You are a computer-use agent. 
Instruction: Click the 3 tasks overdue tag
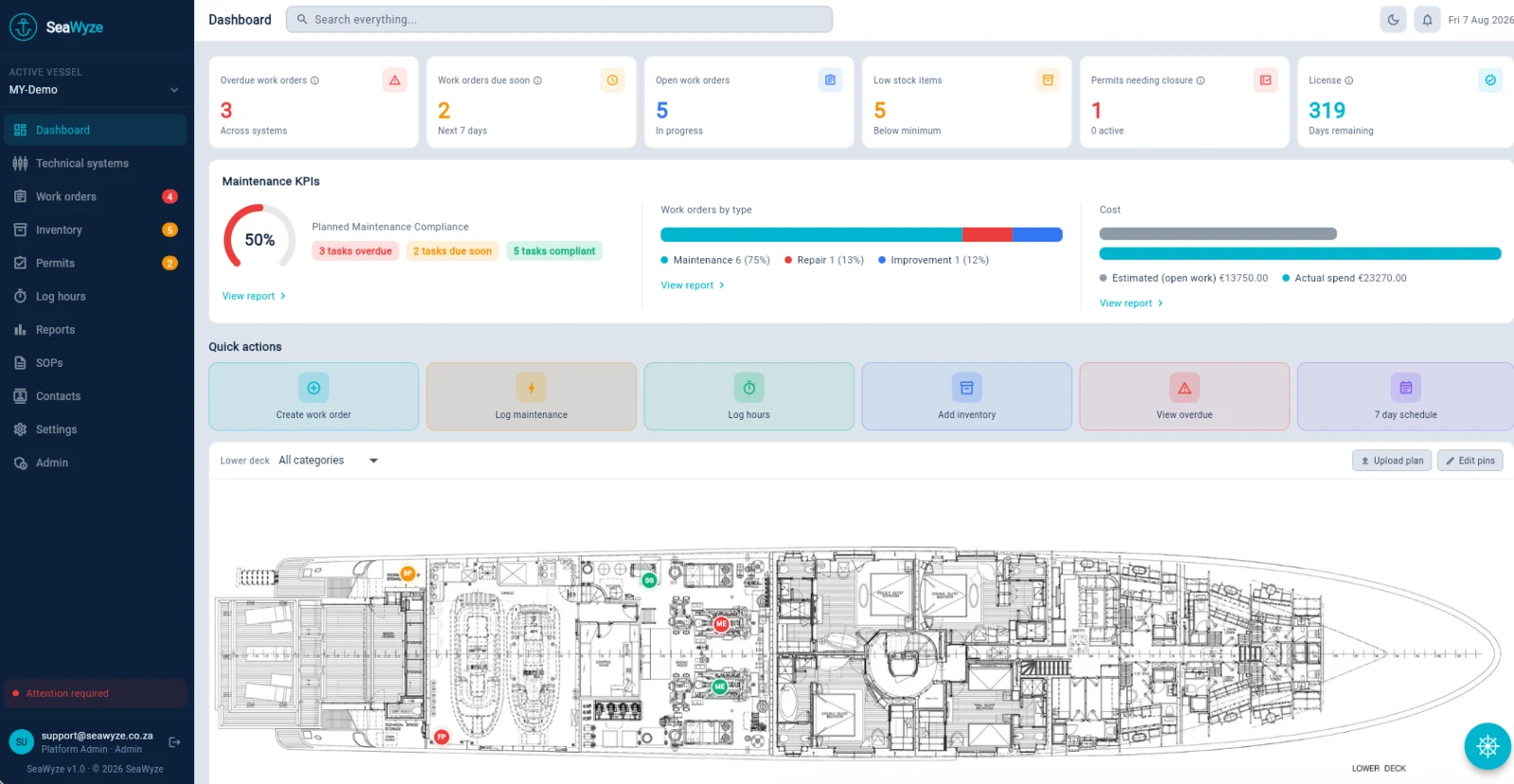355,252
